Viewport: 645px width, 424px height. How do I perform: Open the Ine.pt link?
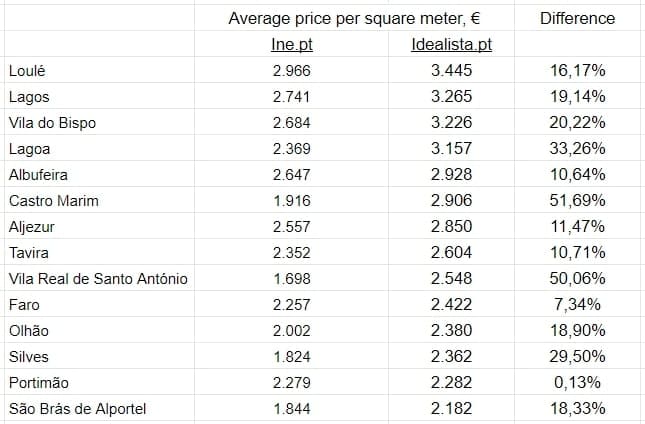coord(291,45)
